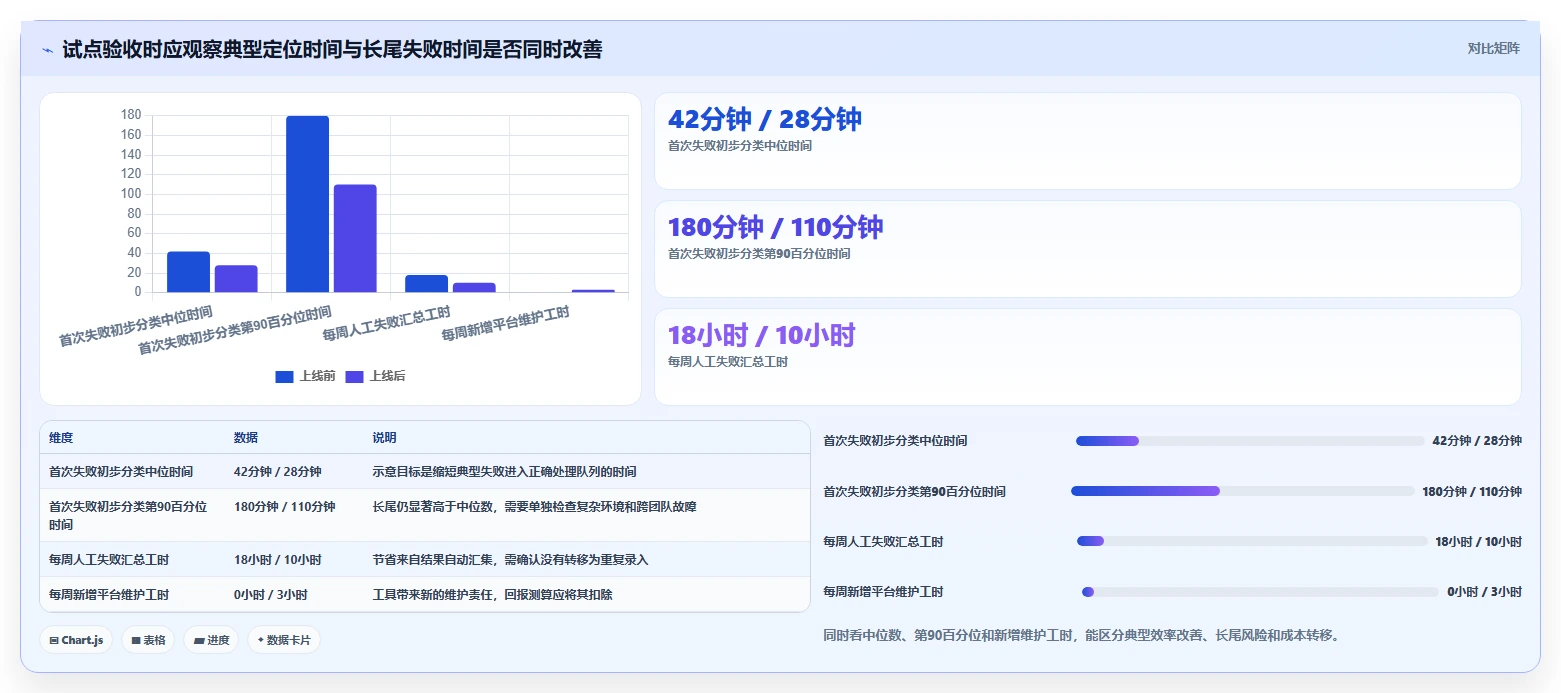Click the progress bar for 每周新增平台维护工时
This screenshot has width=1561, height=693.
tap(1260, 592)
